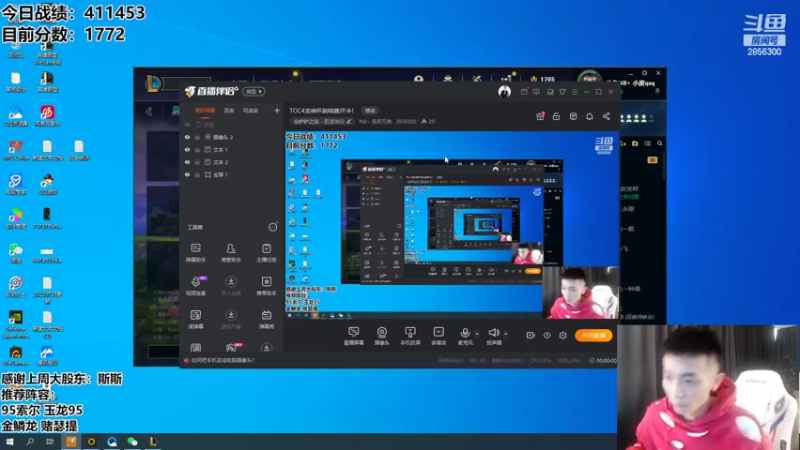Open the 弹幕秀 tool

point(266,319)
